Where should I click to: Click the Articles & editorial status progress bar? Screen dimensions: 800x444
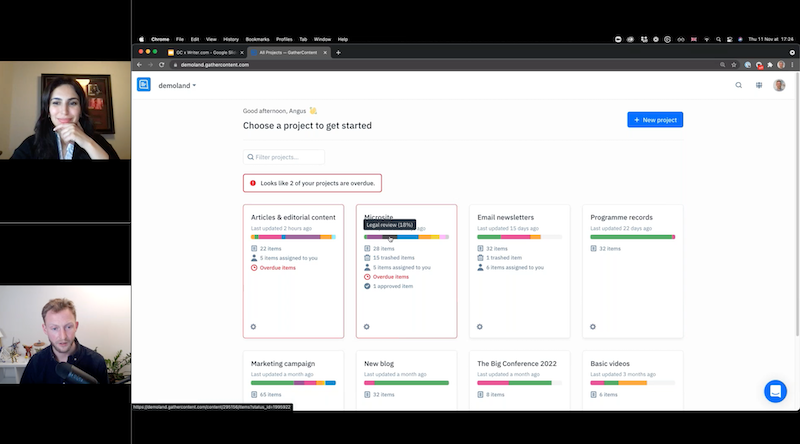pos(293,237)
